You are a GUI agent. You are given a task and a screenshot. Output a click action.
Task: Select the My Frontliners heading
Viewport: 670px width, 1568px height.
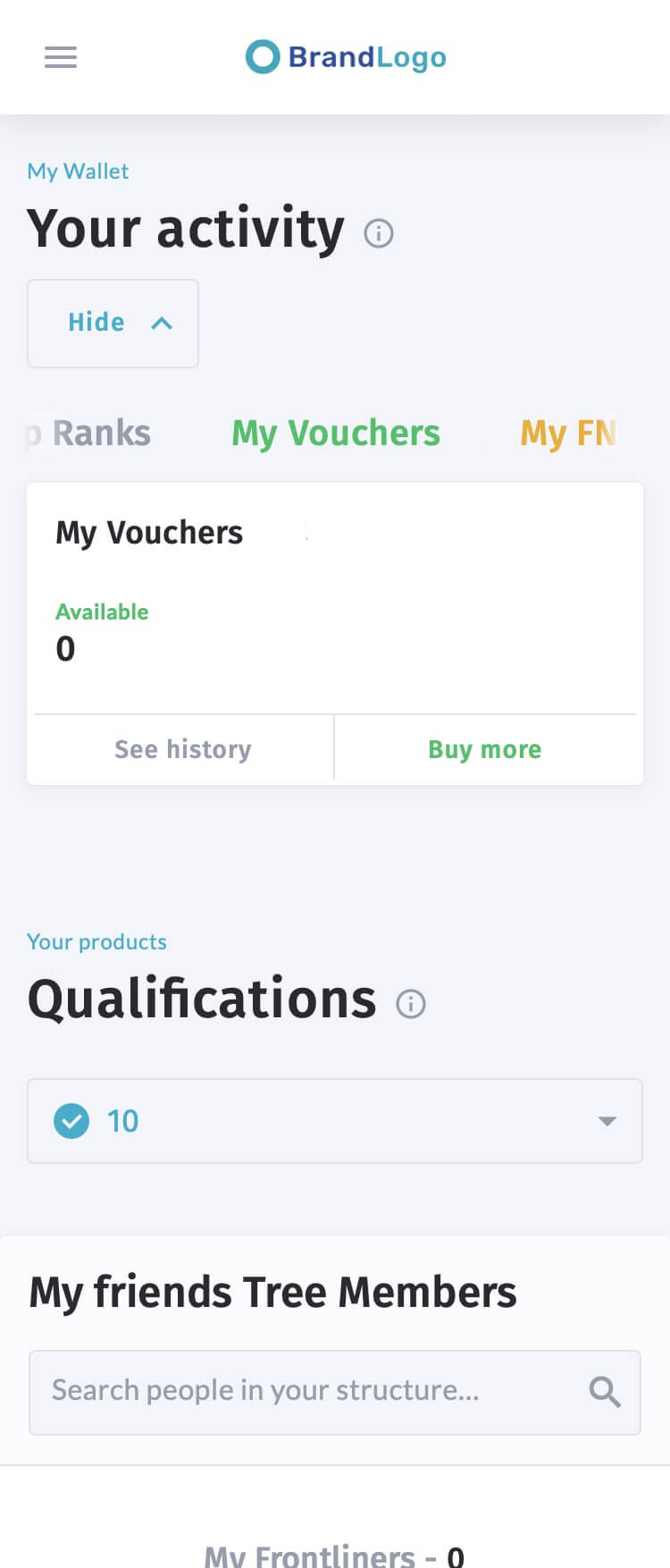tap(334, 1554)
